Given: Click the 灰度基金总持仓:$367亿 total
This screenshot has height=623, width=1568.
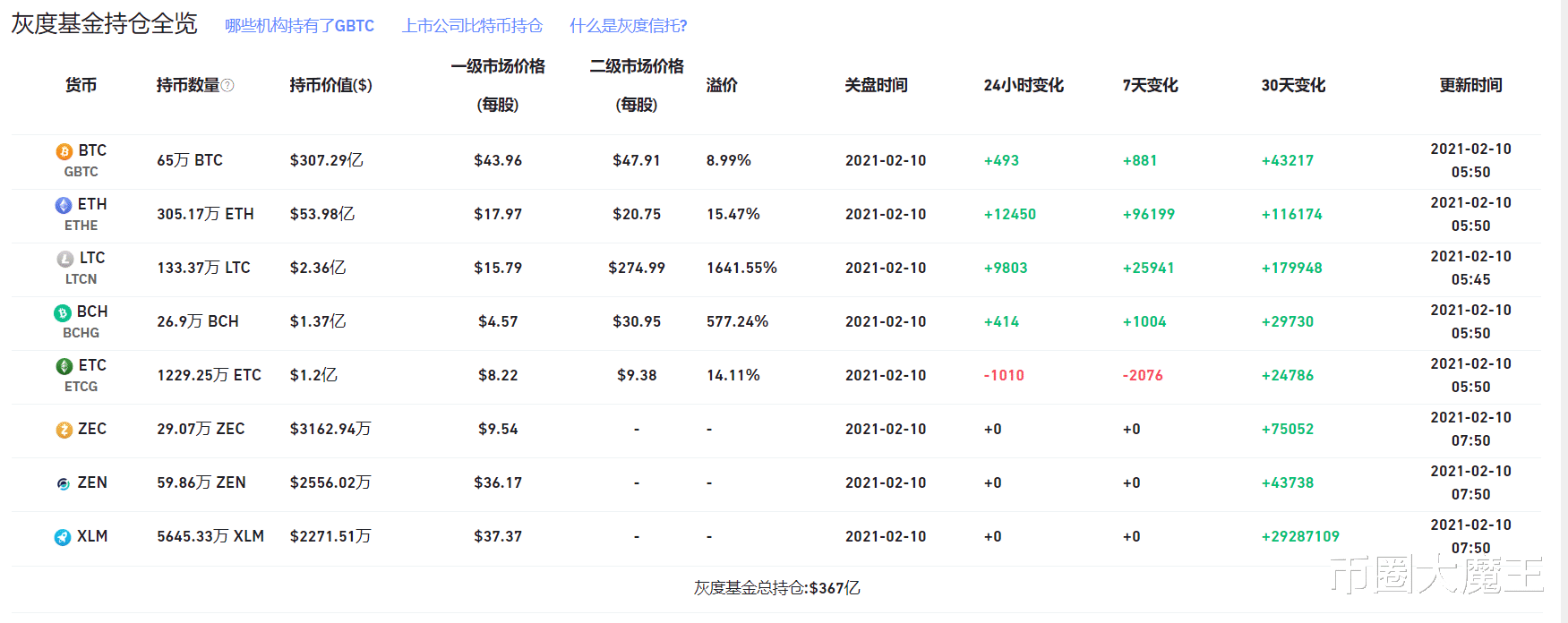Looking at the screenshot, I should click(x=777, y=588).
